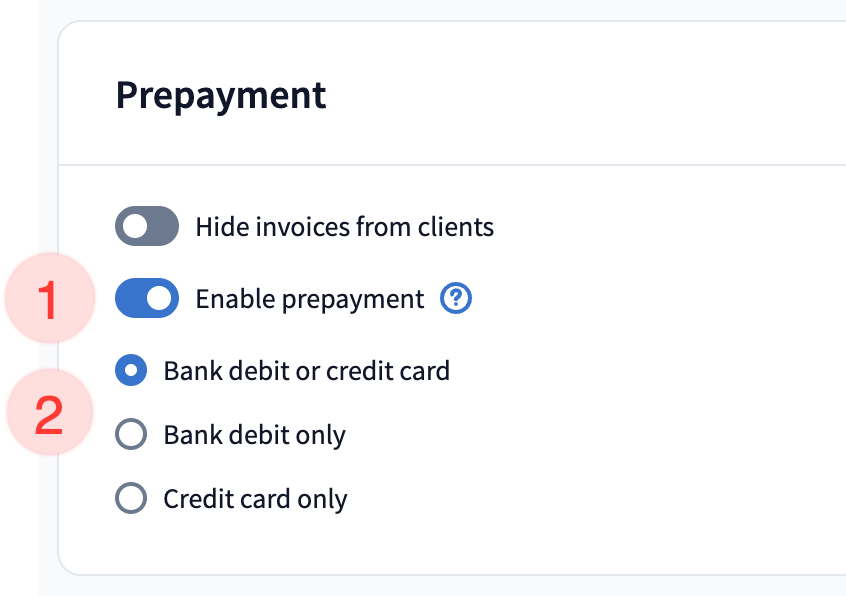Viewport: 846px width, 596px height.
Task: Click the "Hide invoices from clients" label text
Action: 344,227
